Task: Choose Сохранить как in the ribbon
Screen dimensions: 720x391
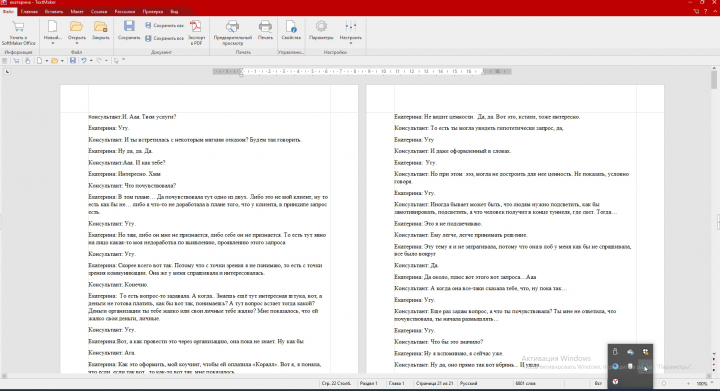Action: [164, 26]
